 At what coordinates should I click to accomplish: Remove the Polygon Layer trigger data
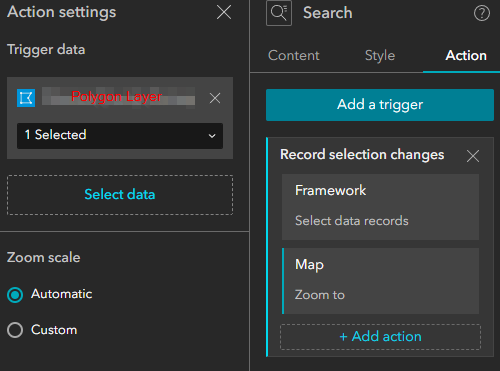[x=215, y=98]
